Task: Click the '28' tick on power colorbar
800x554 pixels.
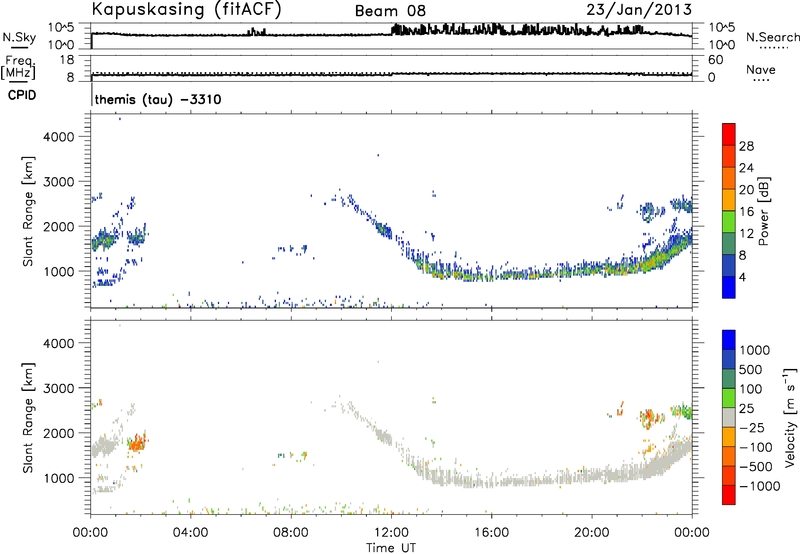Action: tap(746, 146)
